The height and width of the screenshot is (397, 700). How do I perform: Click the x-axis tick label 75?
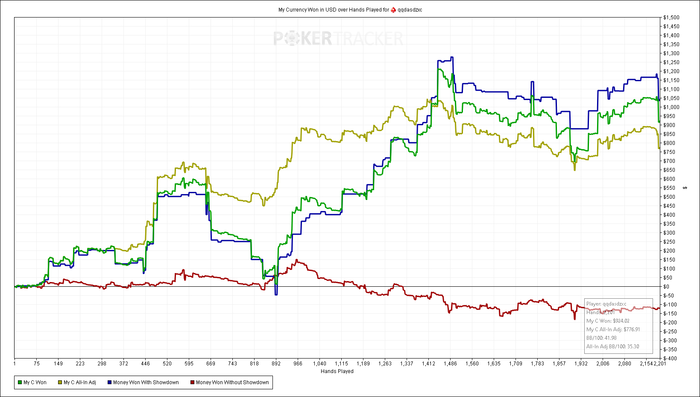(x=37, y=364)
